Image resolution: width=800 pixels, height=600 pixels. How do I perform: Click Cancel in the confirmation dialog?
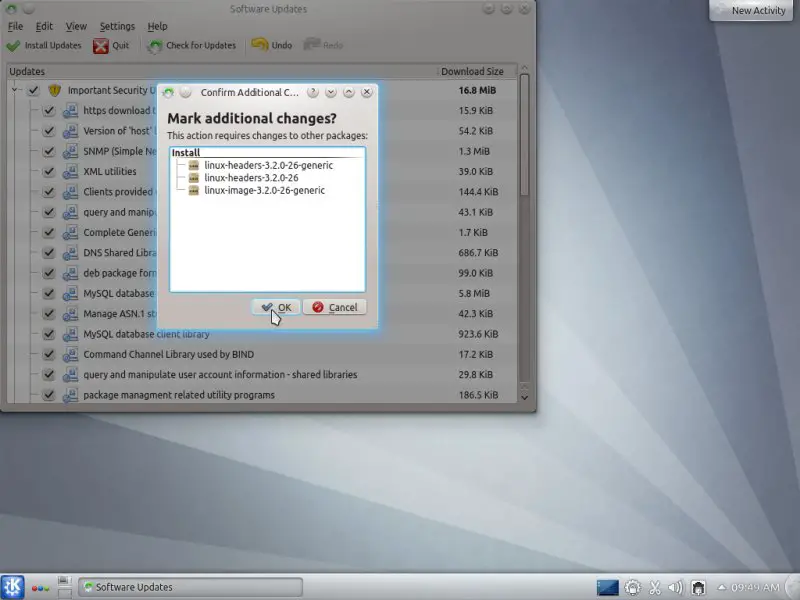(335, 307)
